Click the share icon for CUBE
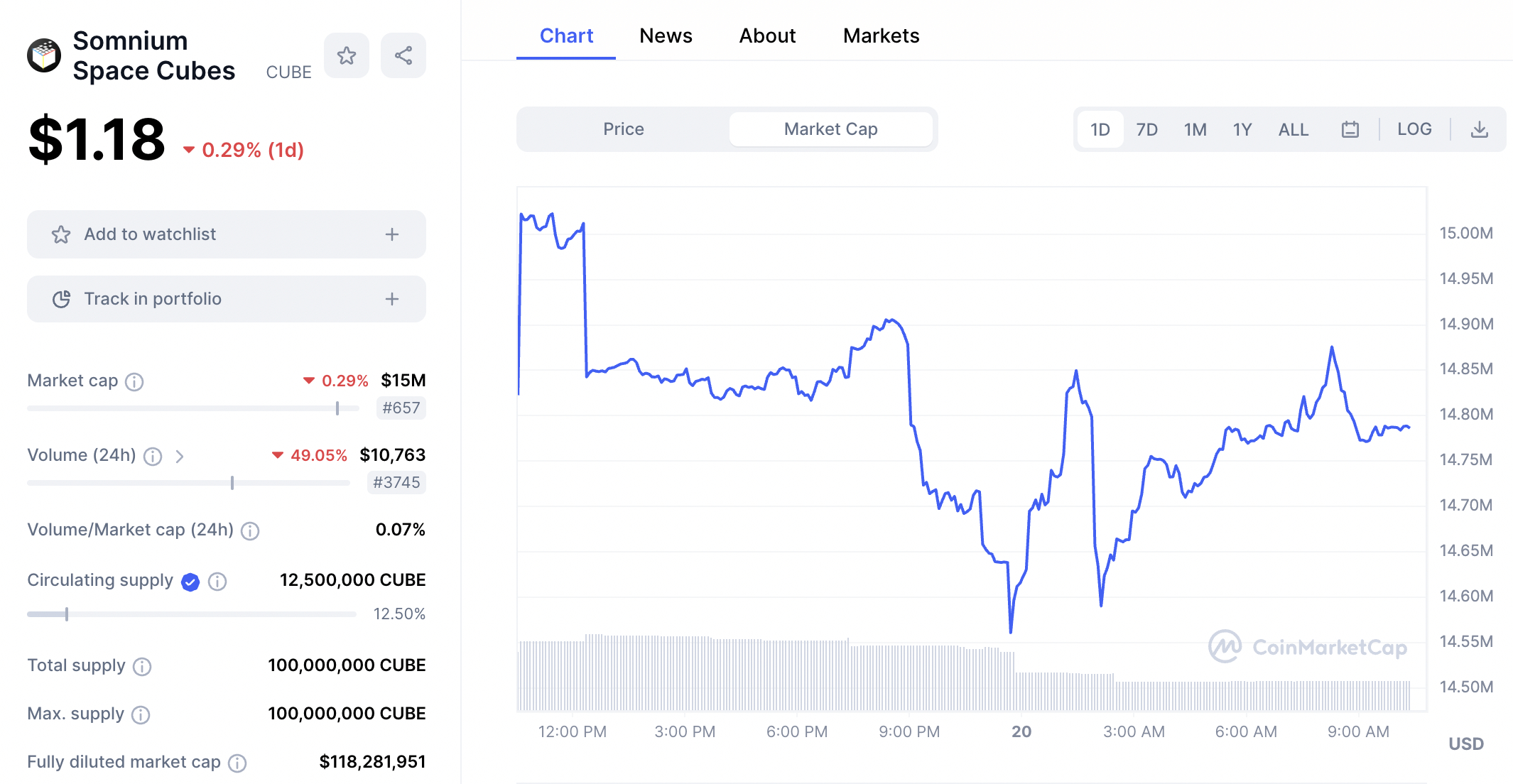1513x784 pixels. (405, 55)
